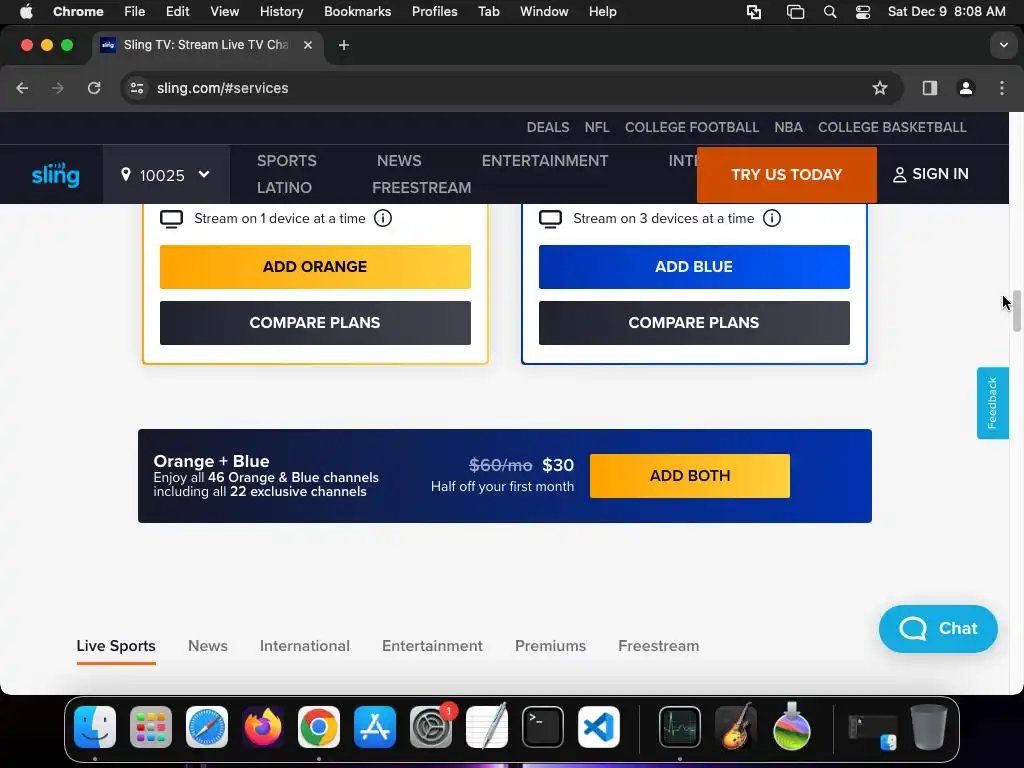Click the Add Both button
This screenshot has height=768, width=1024.
(x=690, y=476)
